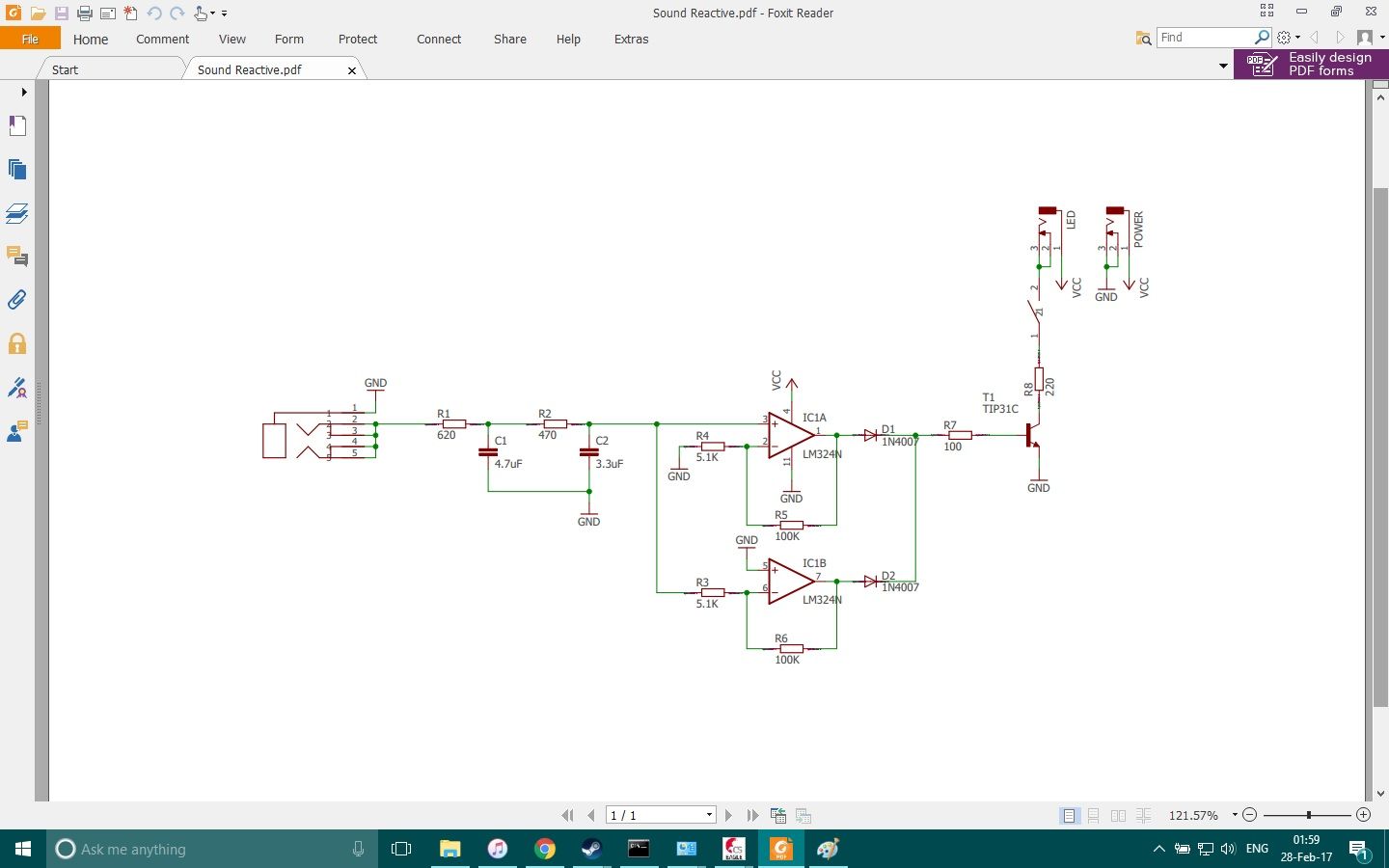Image resolution: width=1389 pixels, height=868 pixels.
Task: Open Chrome from the Windows taskbar
Action: [545, 849]
